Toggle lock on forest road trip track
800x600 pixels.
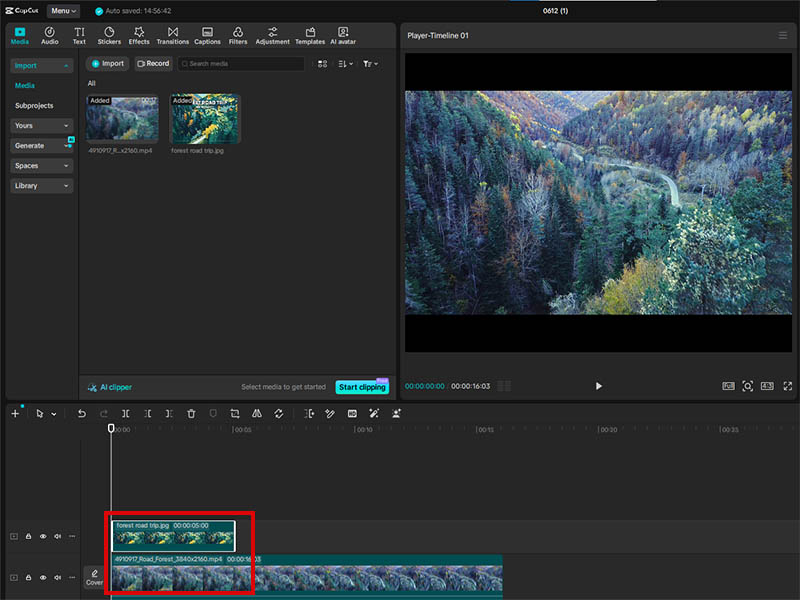click(x=29, y=536)
